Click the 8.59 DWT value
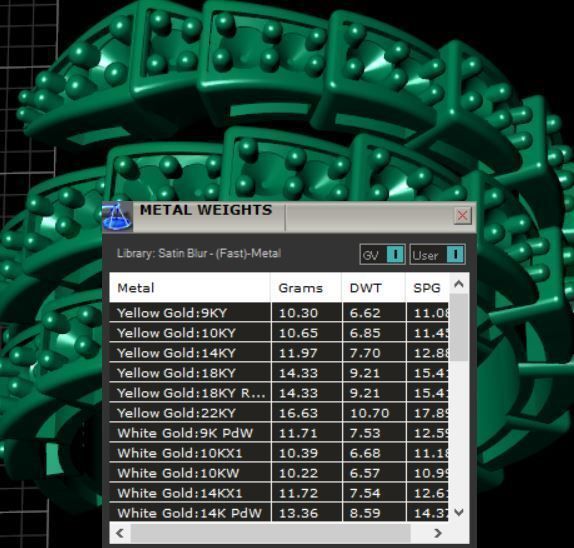The image size is (574, 548). [x=365, y=513]
